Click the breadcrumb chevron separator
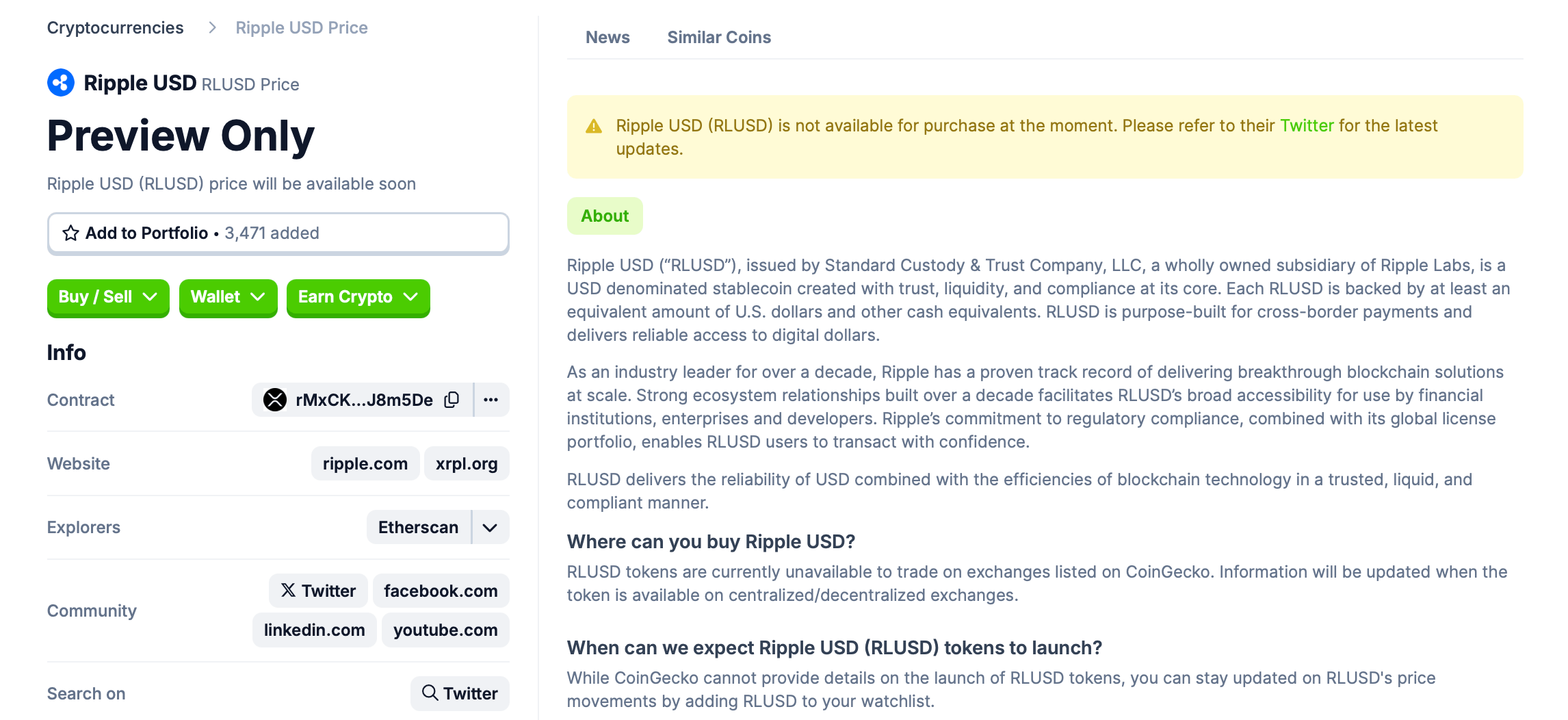Viewport: 1568px width, 720px height. click(213, 27)
